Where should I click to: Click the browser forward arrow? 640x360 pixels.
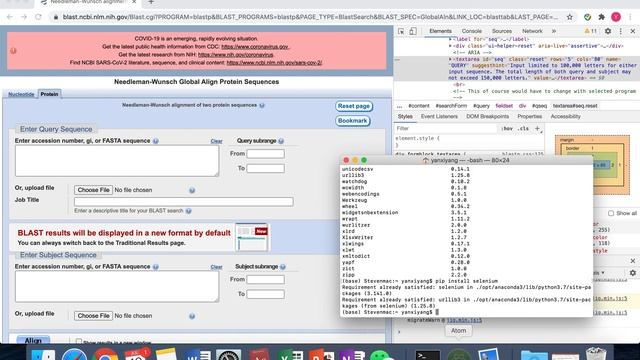click(x=24, y=17)
